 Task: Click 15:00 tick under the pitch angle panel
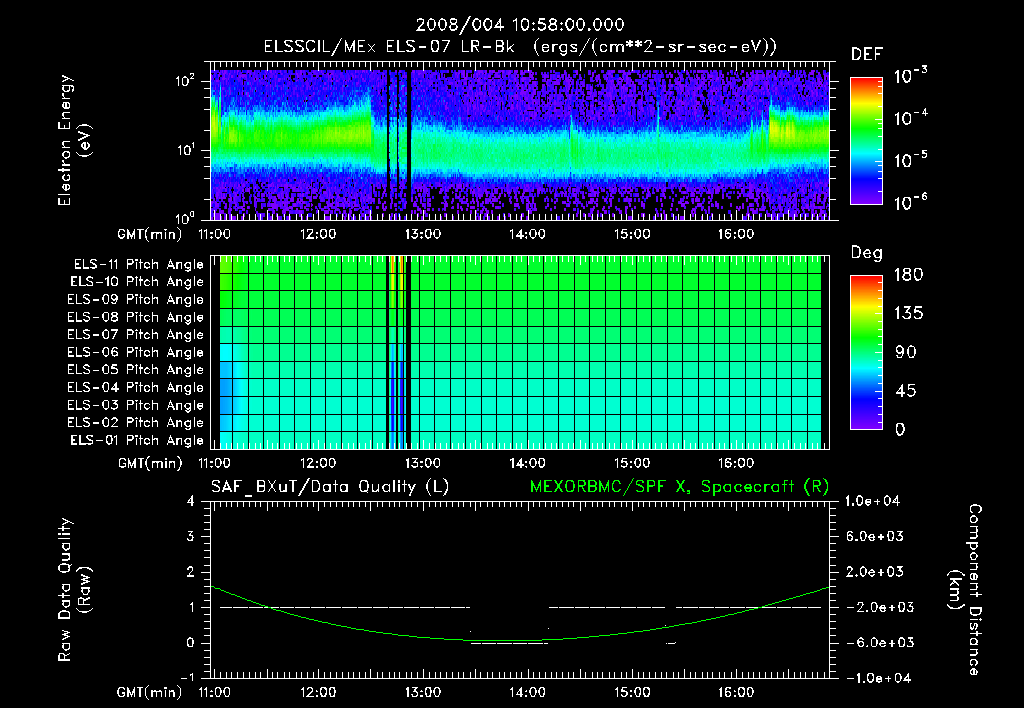point(632,463)
